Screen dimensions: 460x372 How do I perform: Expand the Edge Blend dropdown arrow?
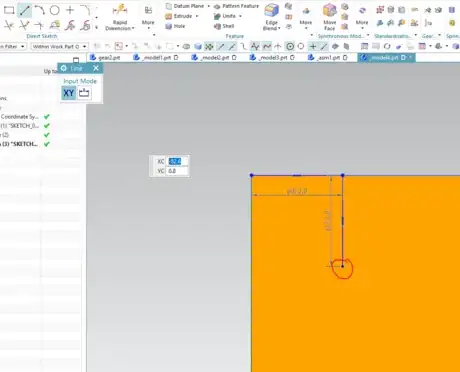[279, 28]
